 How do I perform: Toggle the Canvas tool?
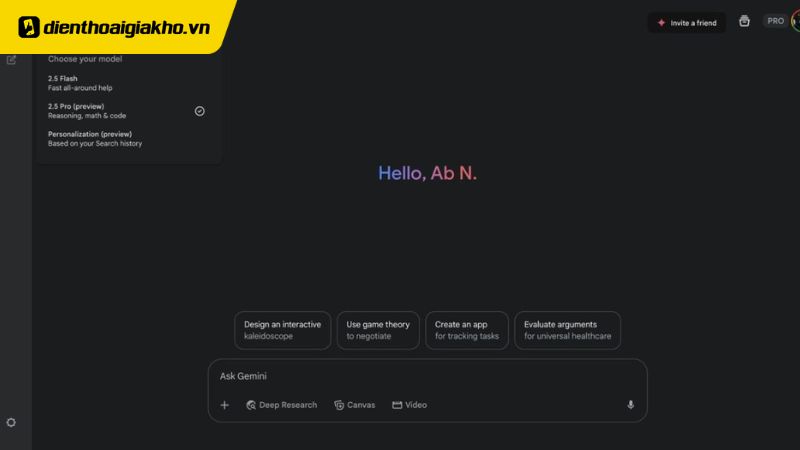pos(355,405)
